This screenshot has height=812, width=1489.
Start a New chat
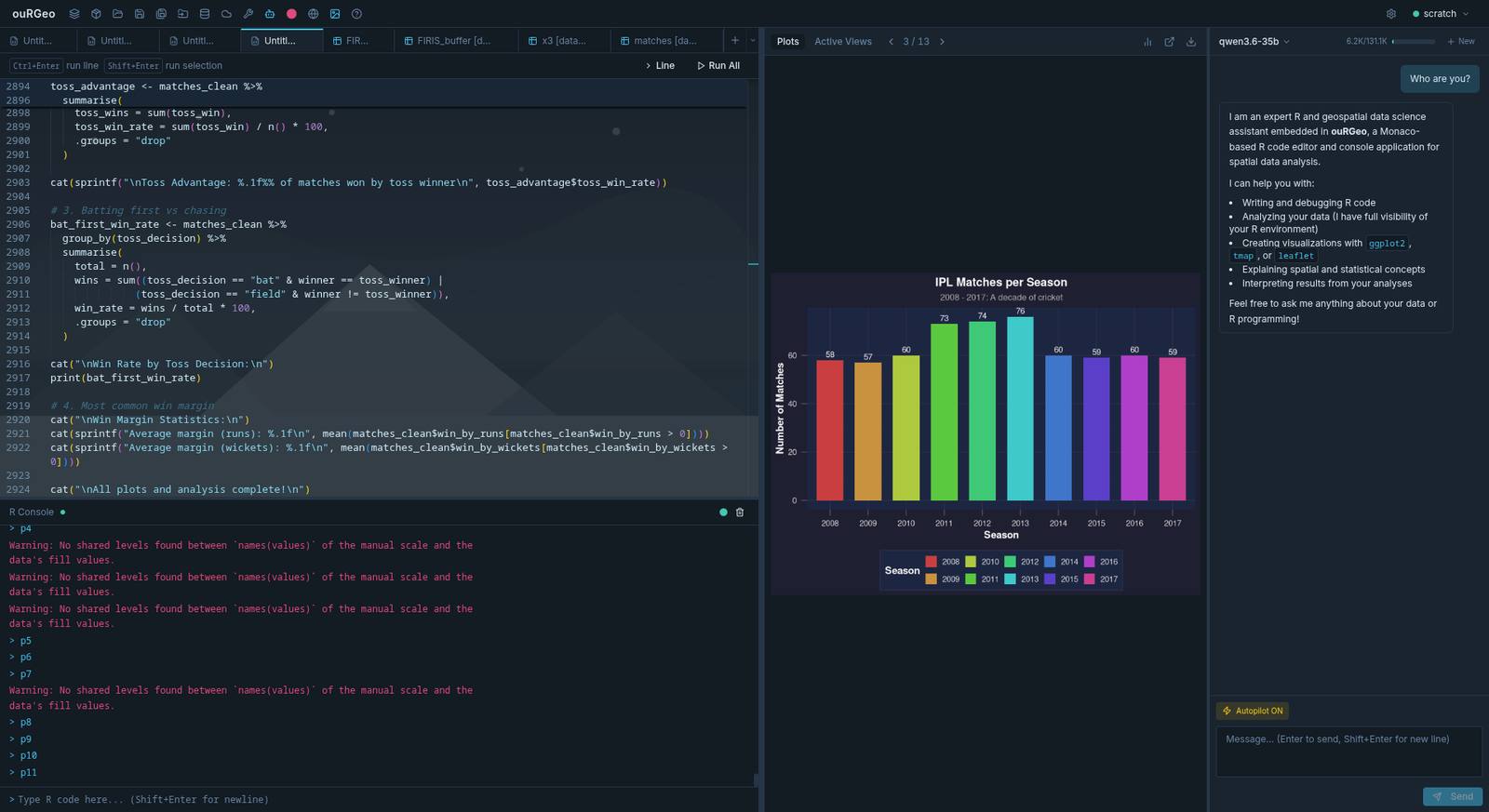[1461, 42]
